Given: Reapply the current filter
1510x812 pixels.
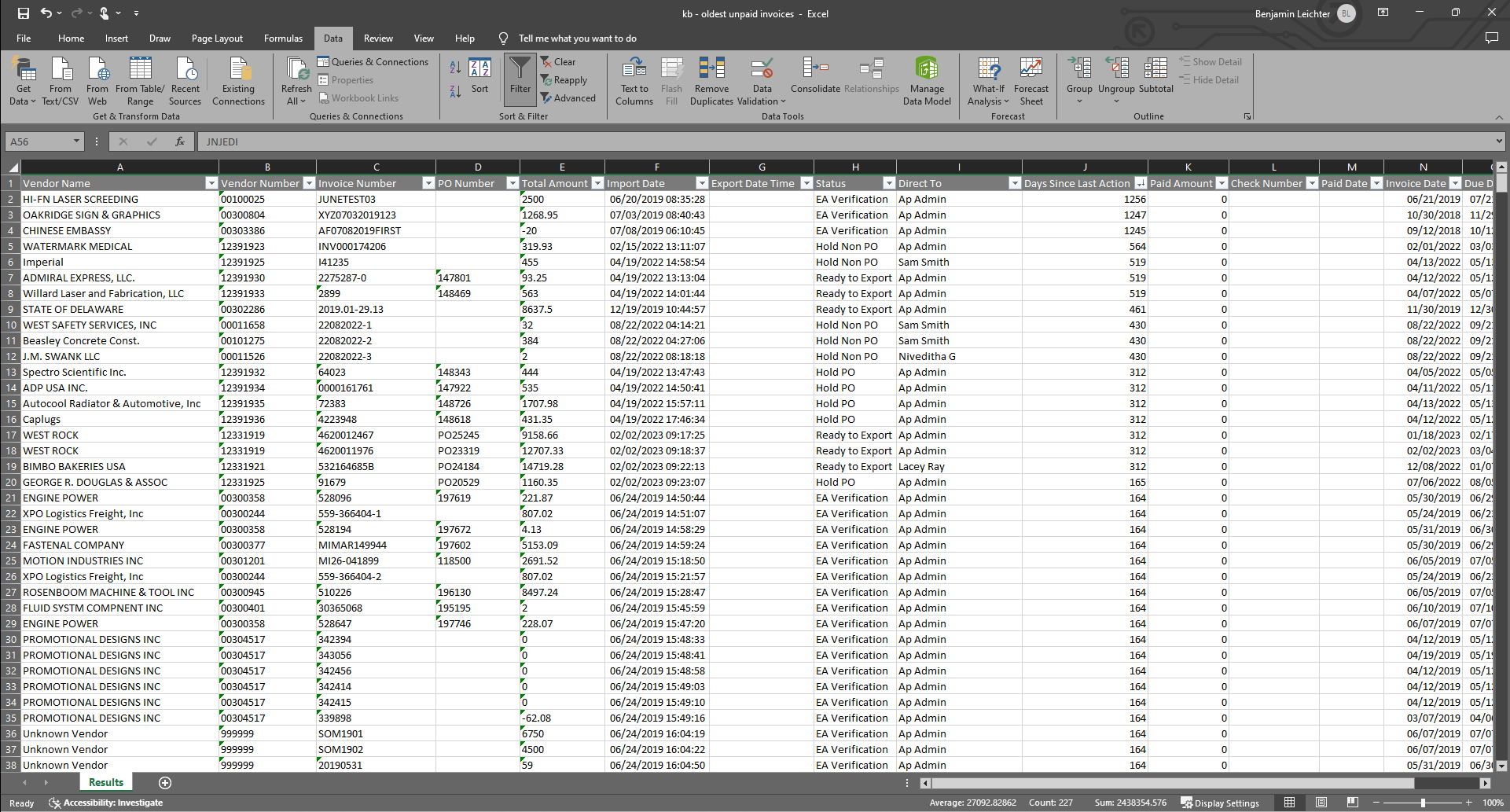Looking at the screenshot, I should tap(564, 80).
